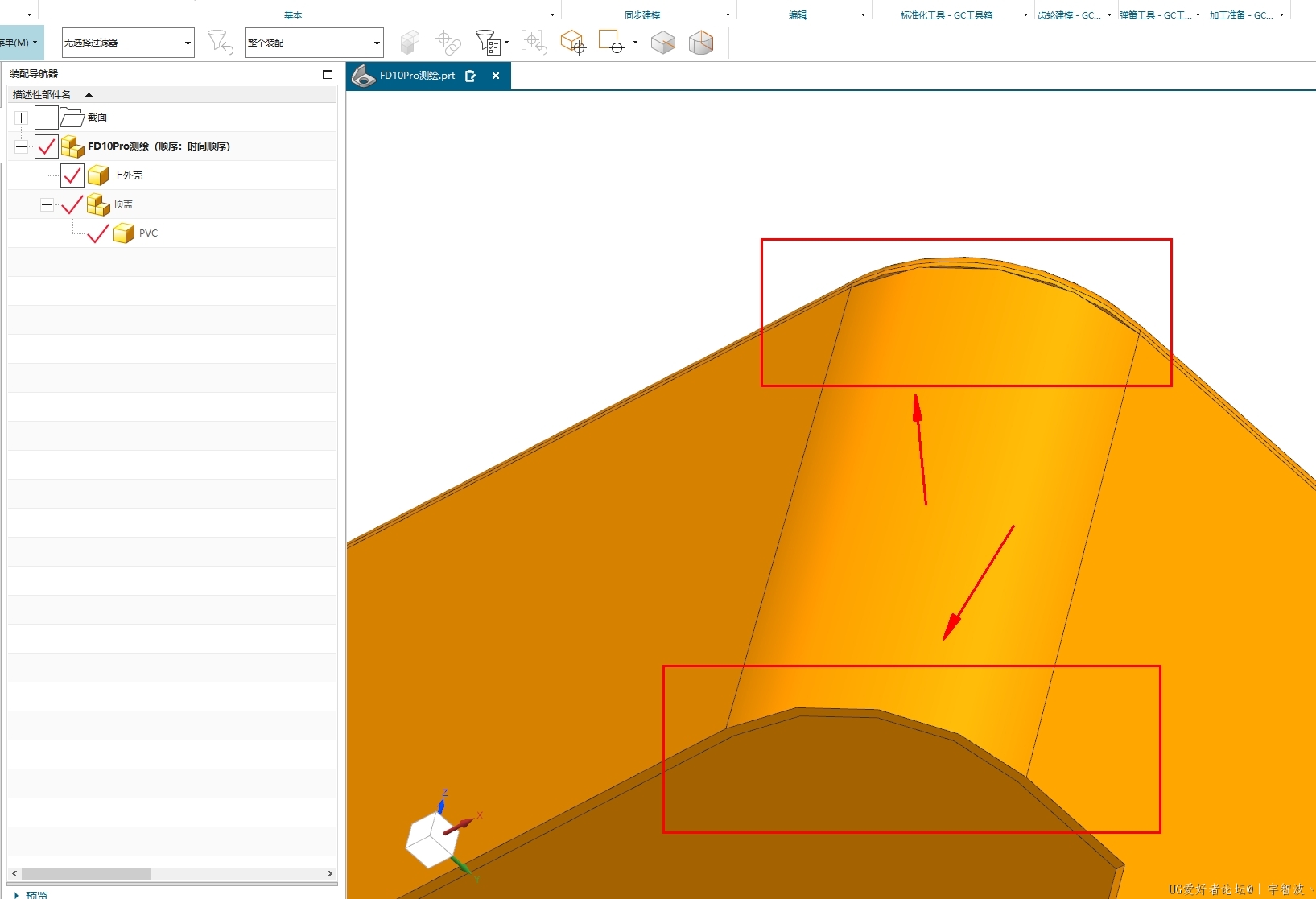
Task: Click the crosshair with chain link icon
Action: point(448,43)
